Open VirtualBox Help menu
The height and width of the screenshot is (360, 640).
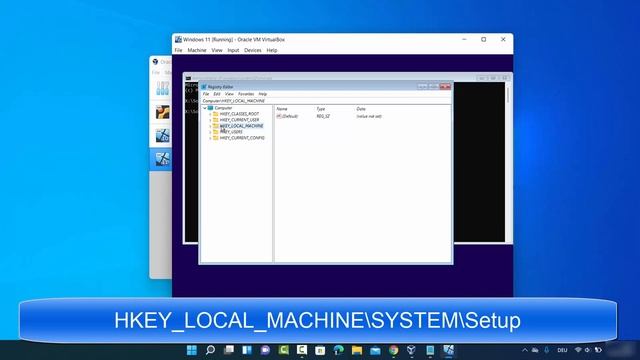coord(272,50)
